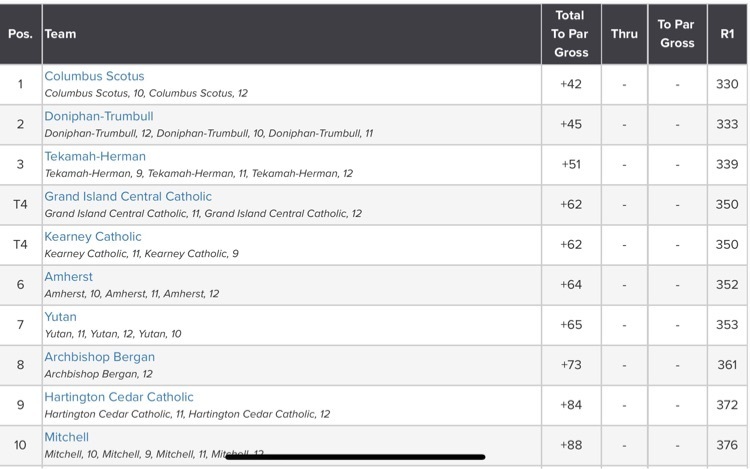
Task: Select the To Par Gross column header
Action: [676, 34]
